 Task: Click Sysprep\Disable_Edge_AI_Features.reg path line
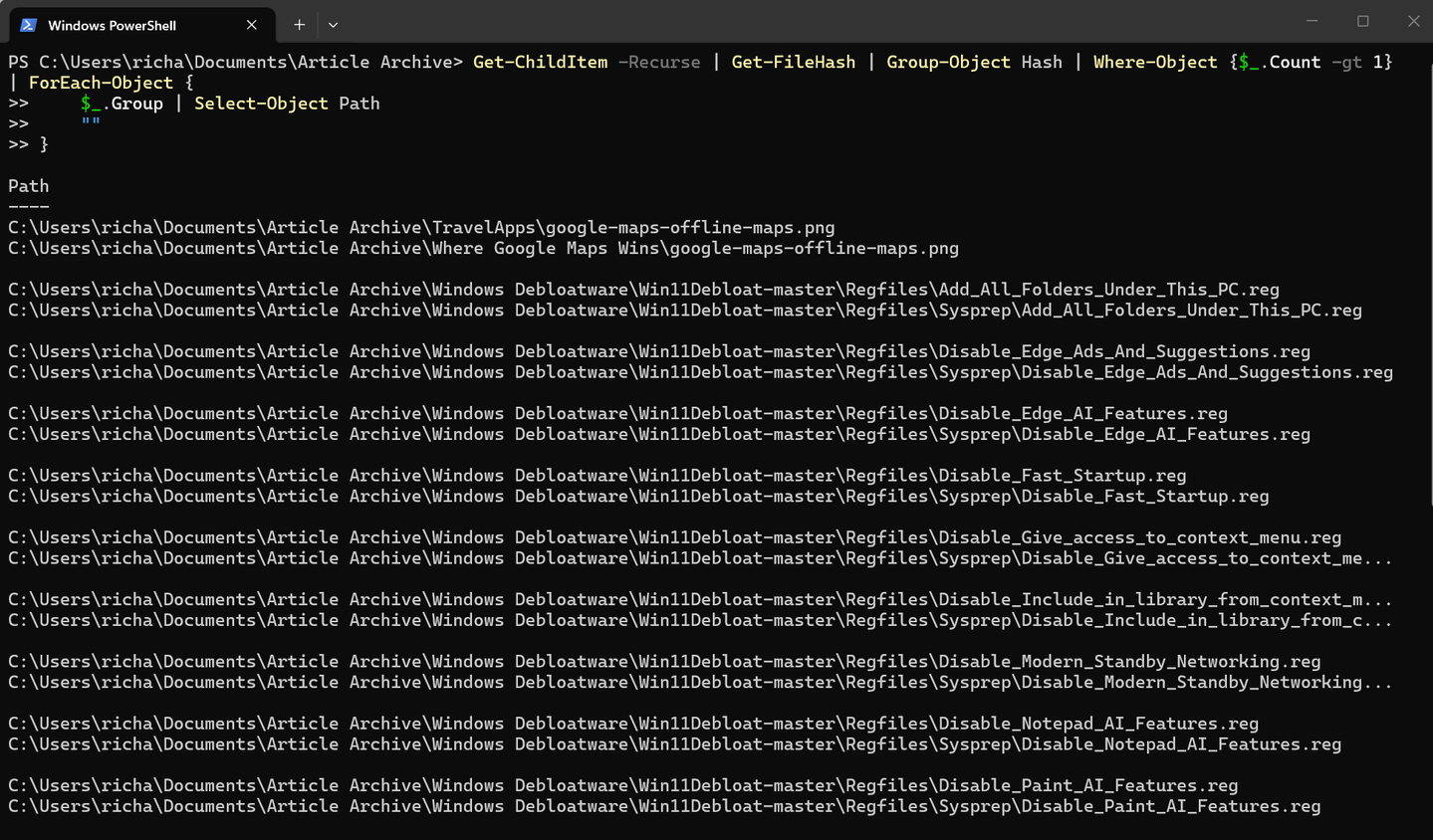659,434
